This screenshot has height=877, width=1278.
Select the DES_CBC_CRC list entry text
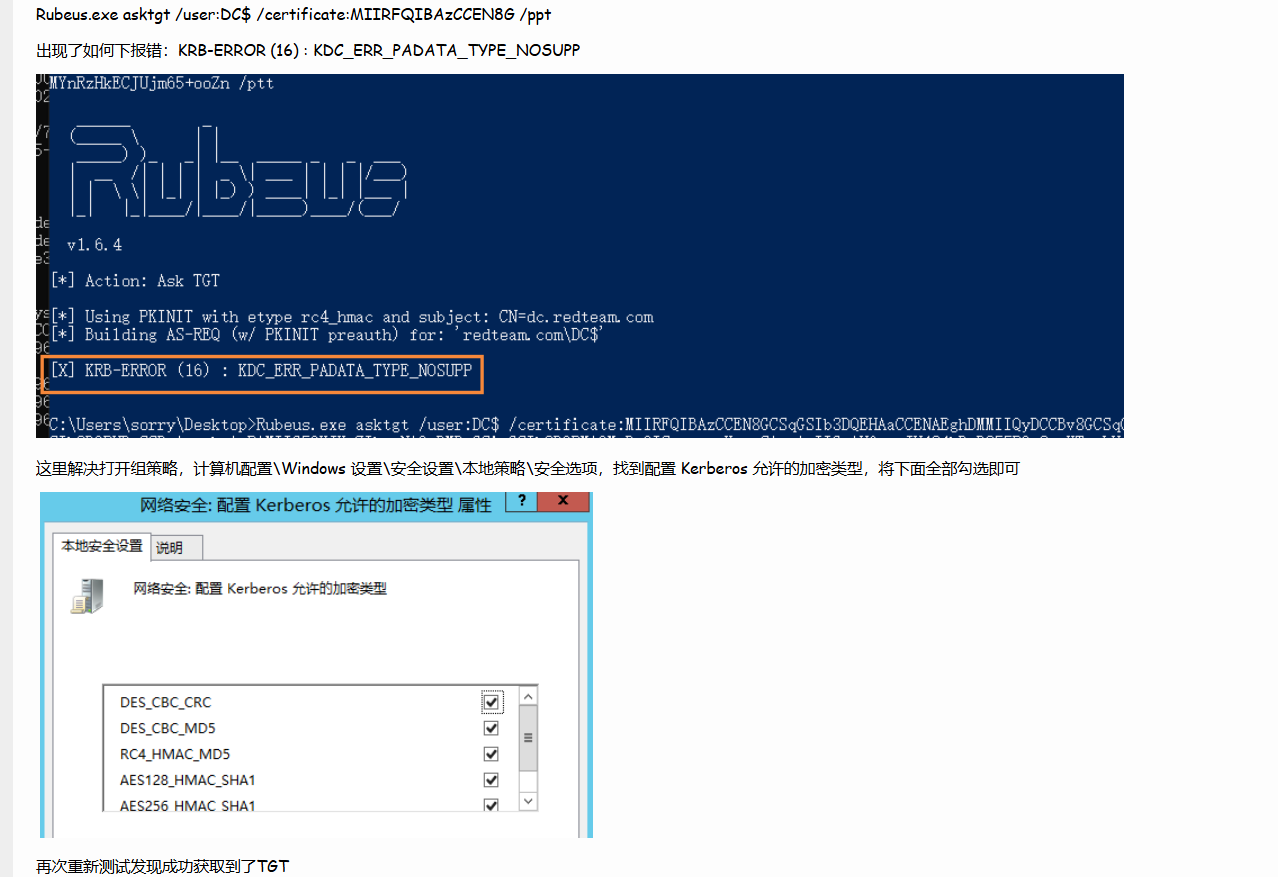click(166, 702)
